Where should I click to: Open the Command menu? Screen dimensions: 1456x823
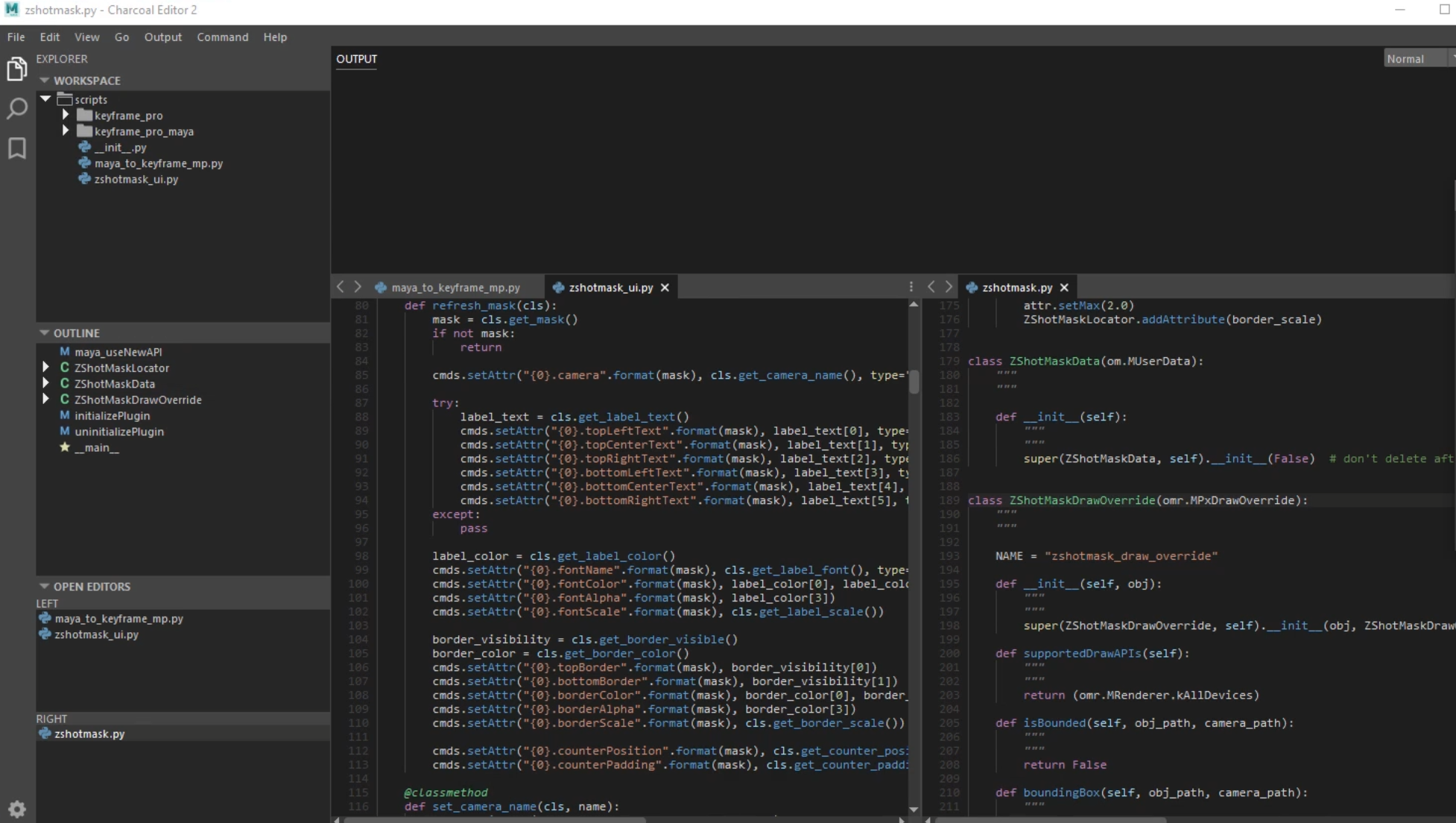223,37
